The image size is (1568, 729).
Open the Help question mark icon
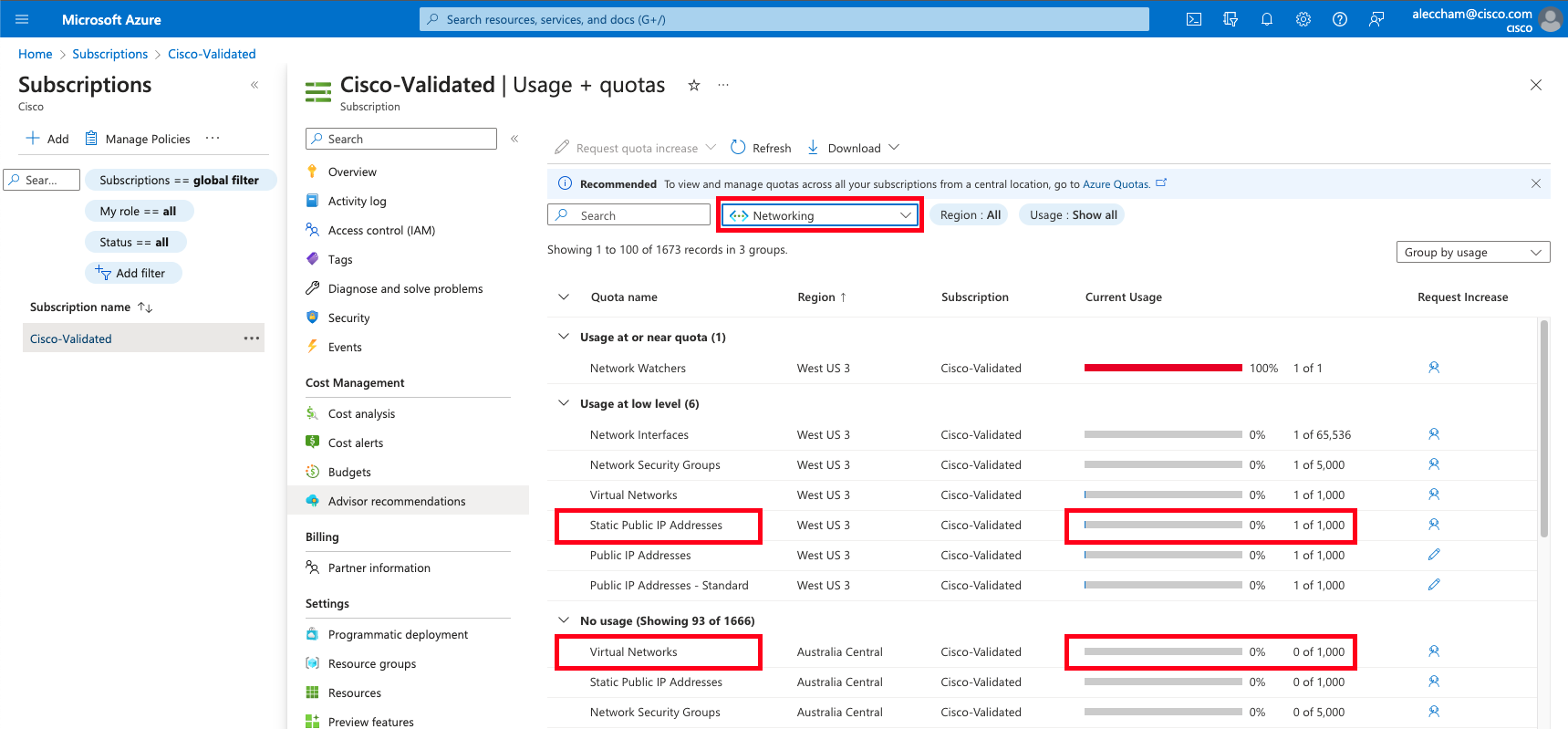tap(1340, 19)
